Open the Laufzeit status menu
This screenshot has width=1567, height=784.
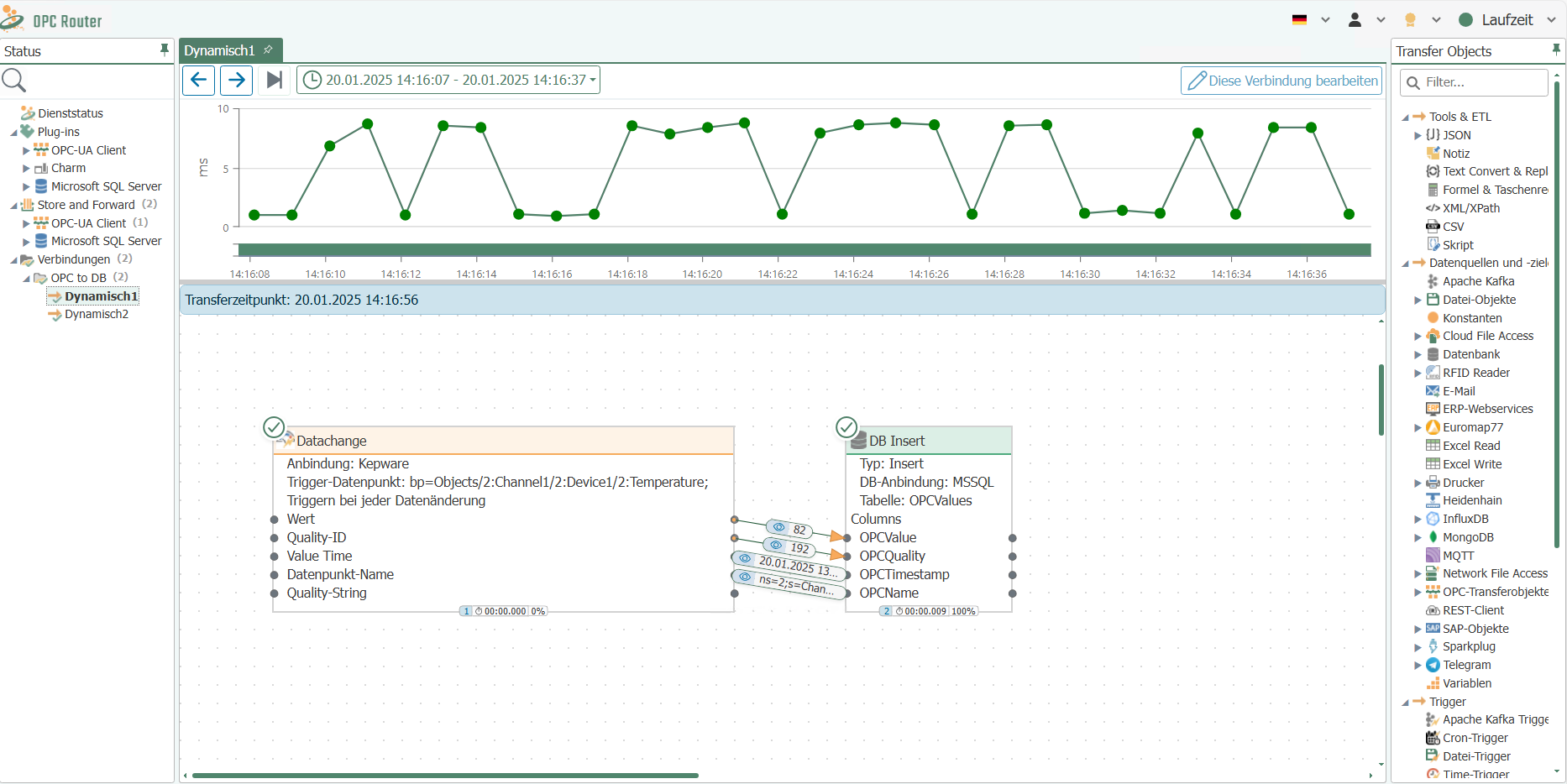(x=1507, y=20)
